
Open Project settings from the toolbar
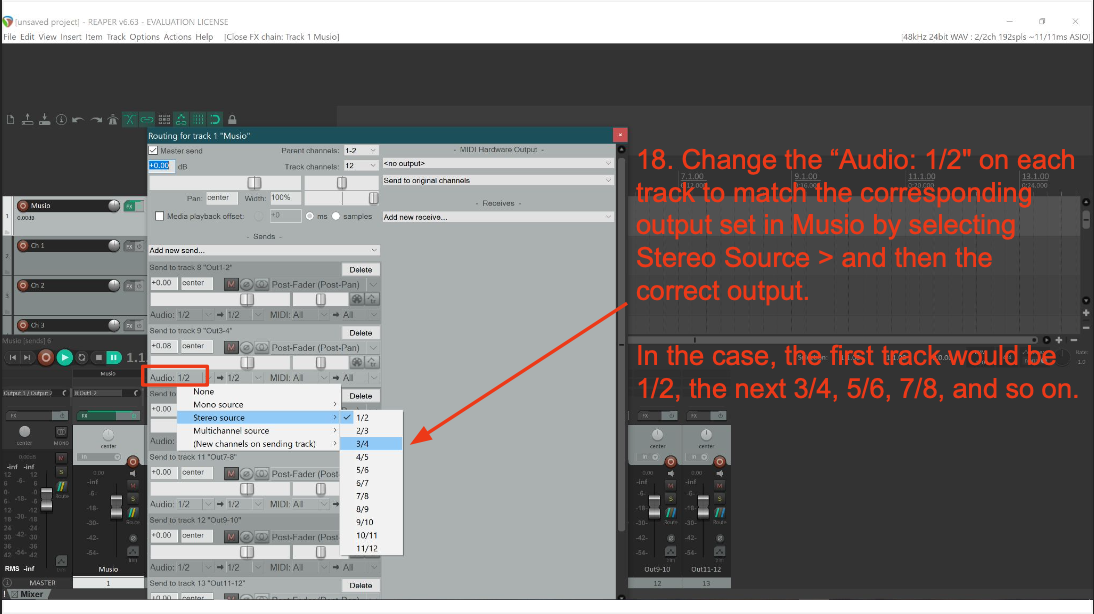coord(61,119)
